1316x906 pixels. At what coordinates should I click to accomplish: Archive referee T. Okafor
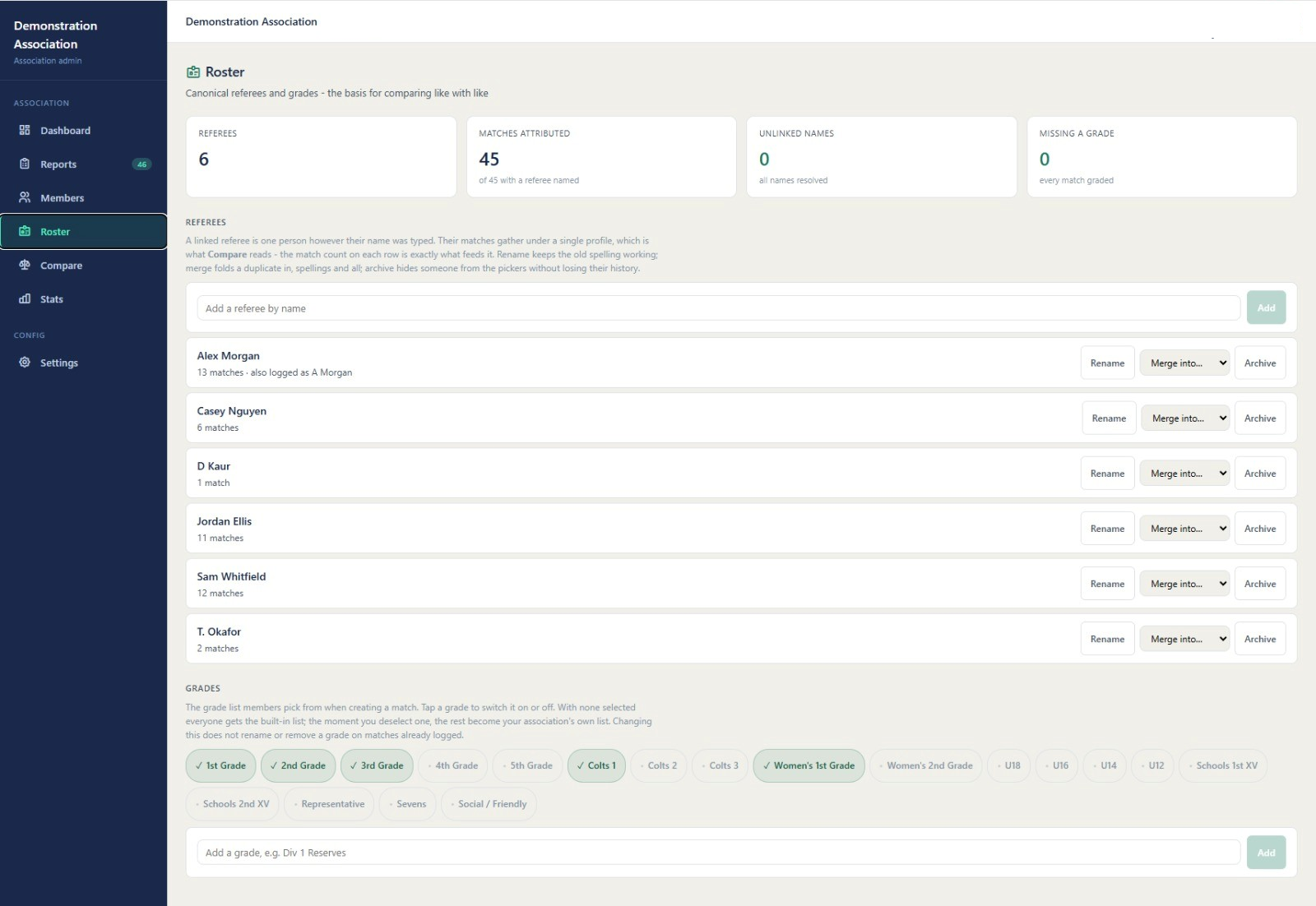click(x=1260, y=638)
